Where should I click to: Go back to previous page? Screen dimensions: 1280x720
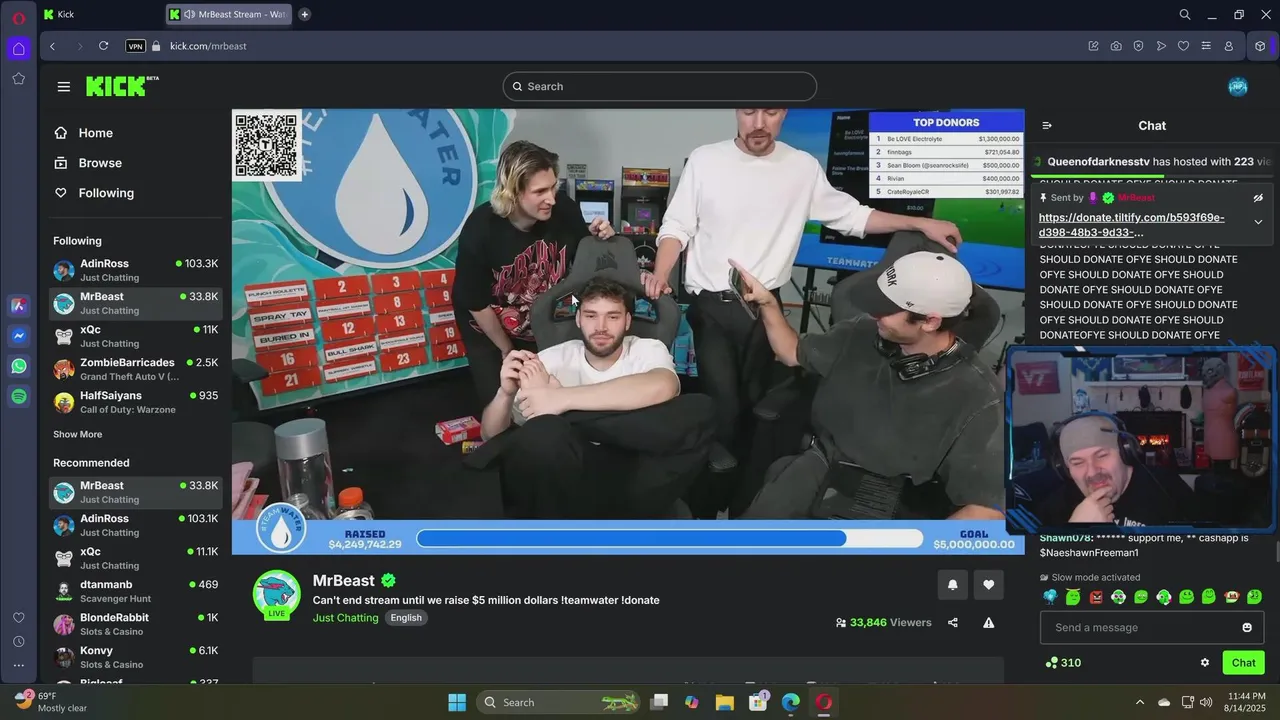52,46
